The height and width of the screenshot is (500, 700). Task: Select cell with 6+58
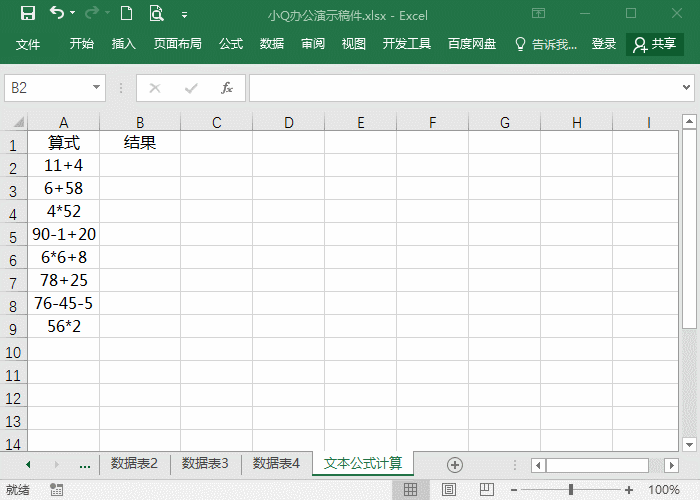[63, 188]
